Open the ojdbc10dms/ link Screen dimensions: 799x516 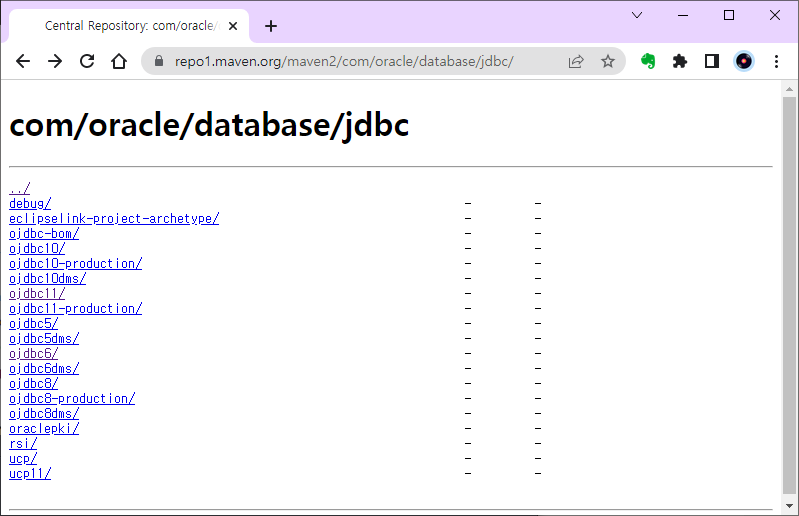47,279
